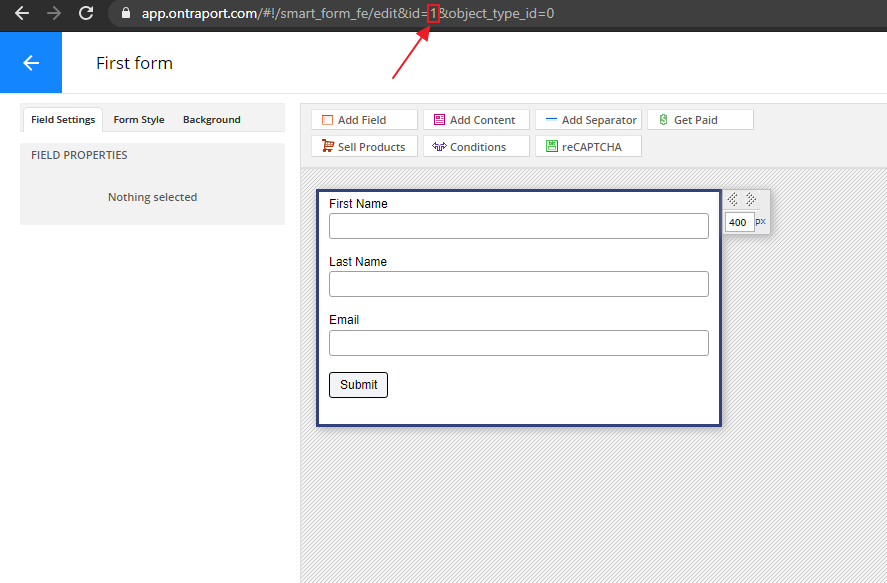Screen dimensions: 887x583
Task: Go back using the browser back arrow
Action: pos(22,14)
